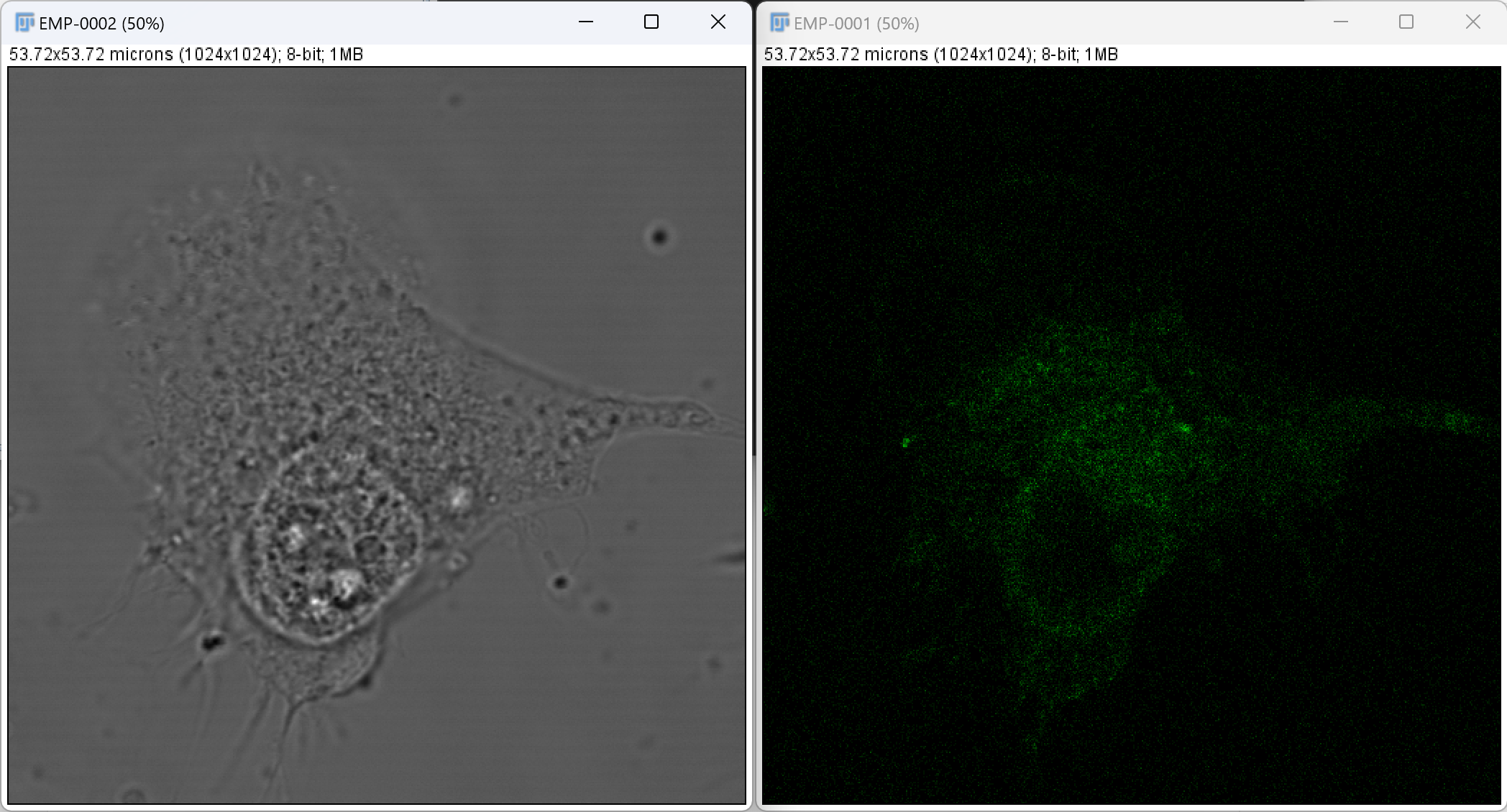Click the microns info line in EMP-0002
Screen dimensions: 1507x812
[x=186, y=55]
